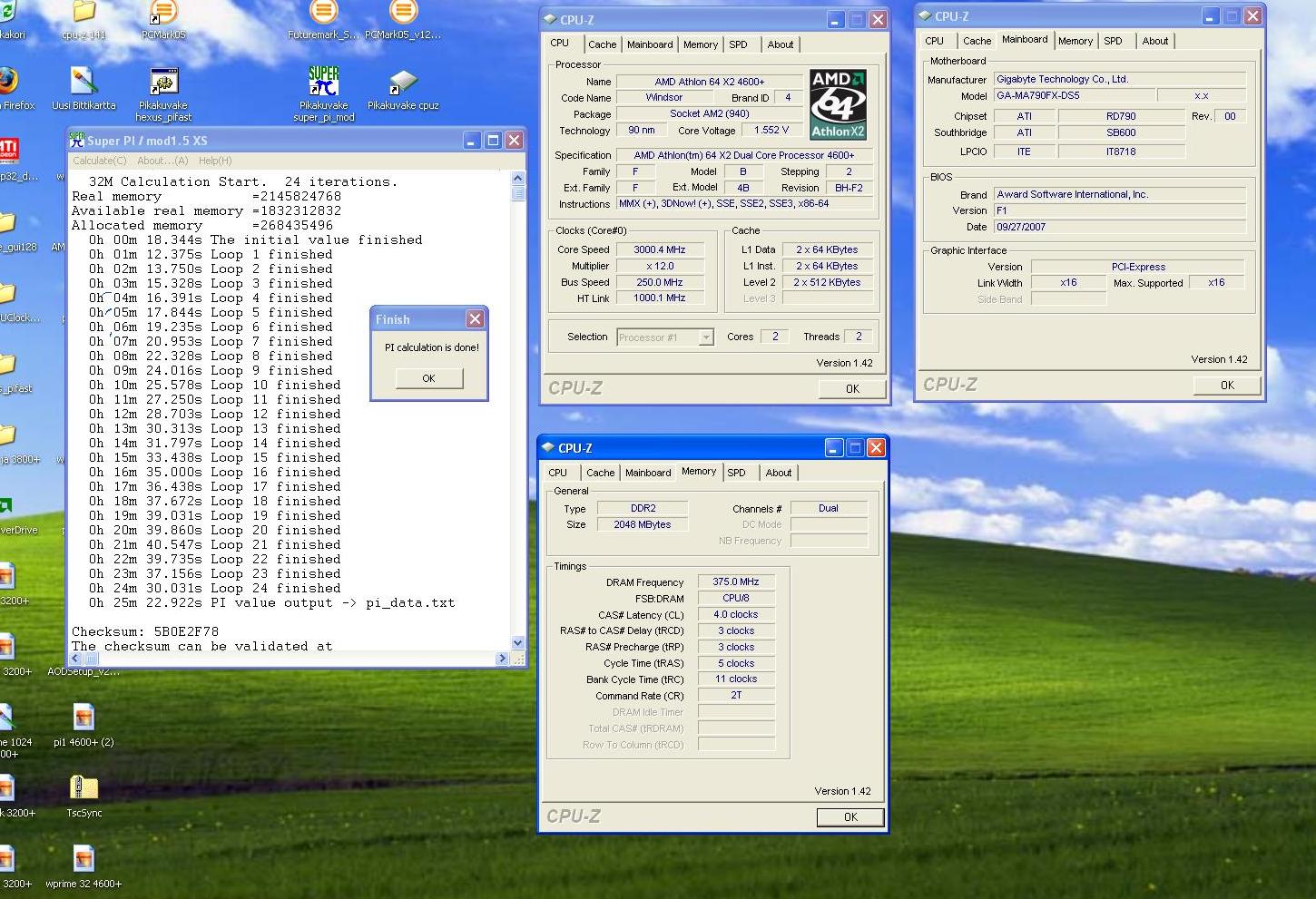Click the 'Checksum: 5B0E2F78' line
Image resolution: width=1316 pixels, height=899 pixels.
point(145,631)
